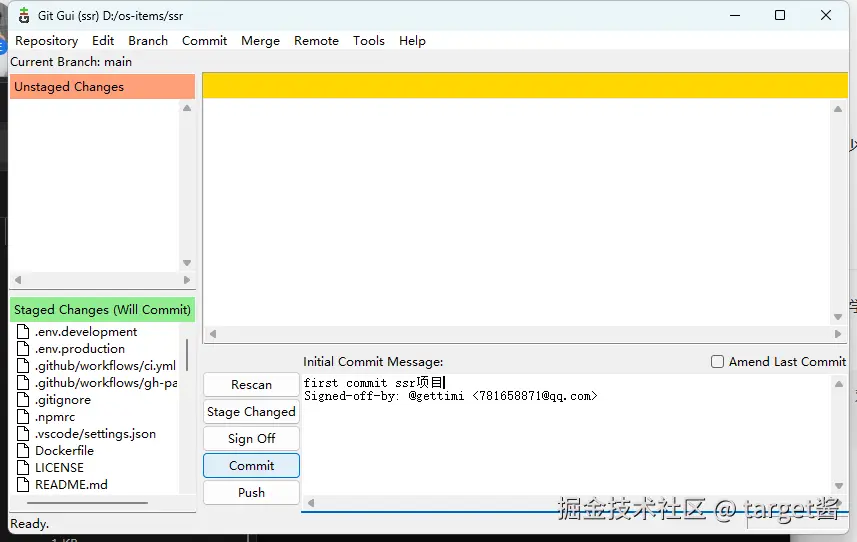Click the staged files horizontal scrollbar thumb
The width and height of the screenshot is (857, 542).
[87, 503]
